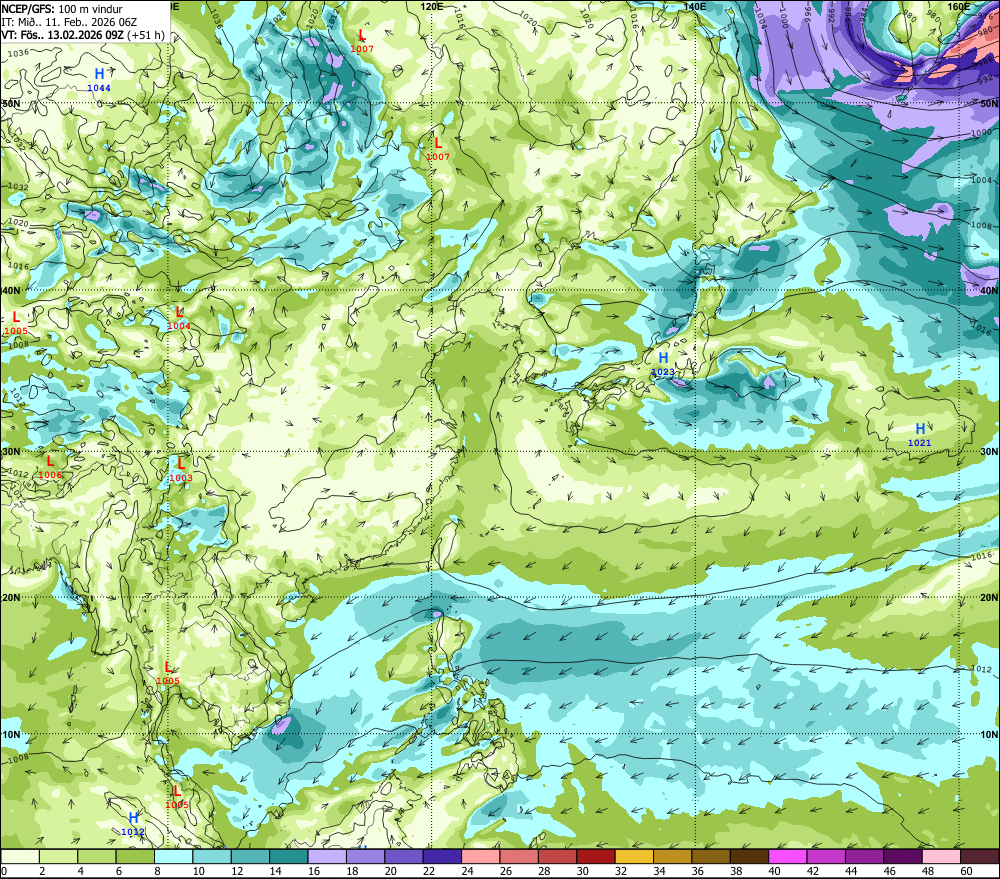Click the high pressure marker H 1012
Screen dimensions: 1000x879
tap(133, 824)
